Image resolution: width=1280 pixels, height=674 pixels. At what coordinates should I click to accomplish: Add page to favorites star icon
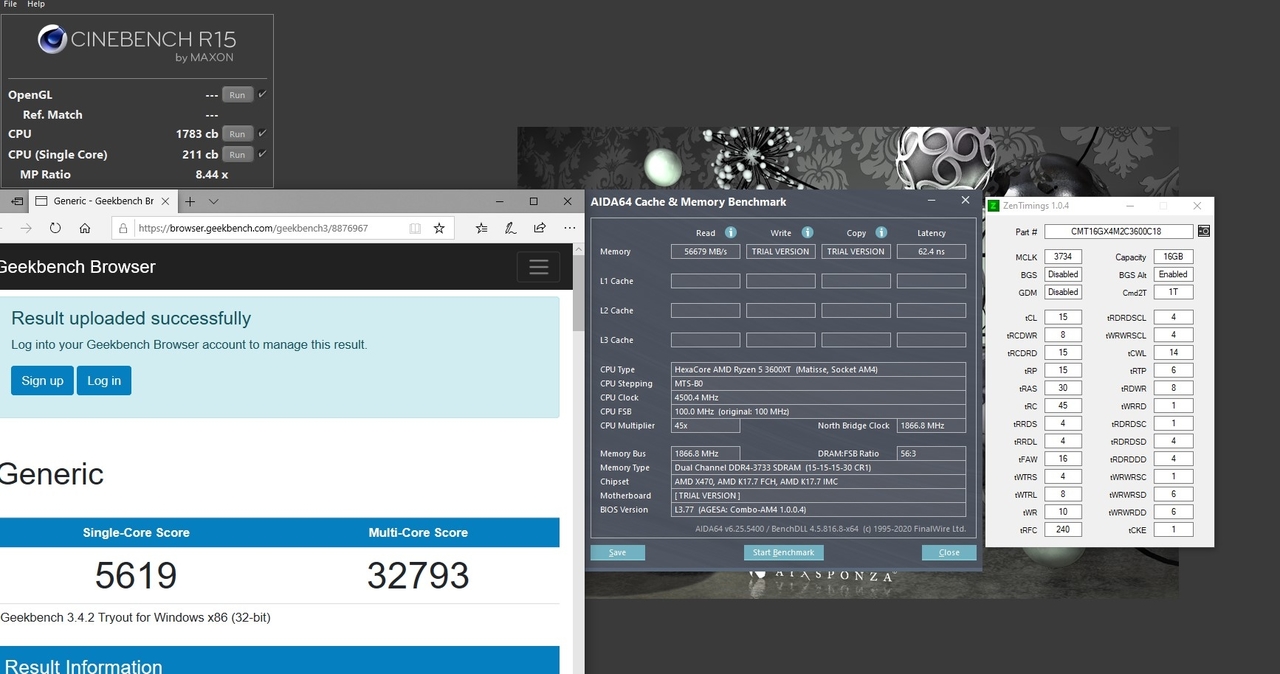coord(439,228)
